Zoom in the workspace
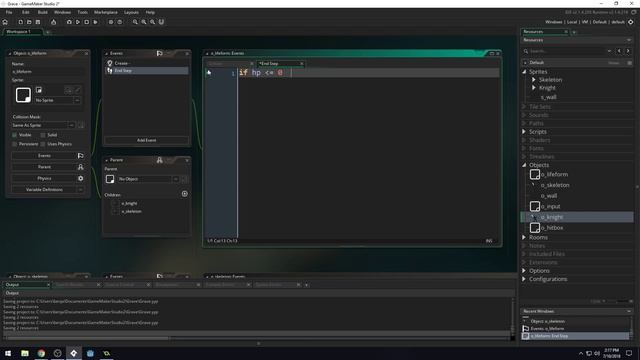Viewport: 640px width, 360px height. click(x=152, y=22)
